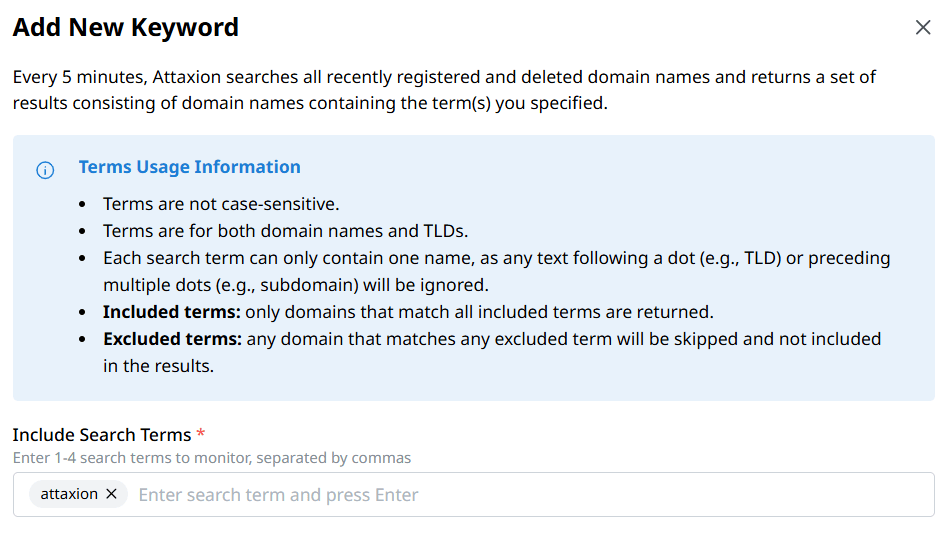The width and height of the screenshot is (951, 536).
Task: Click the bold 'Included terms:' text
Action: (x=171, y=312)
